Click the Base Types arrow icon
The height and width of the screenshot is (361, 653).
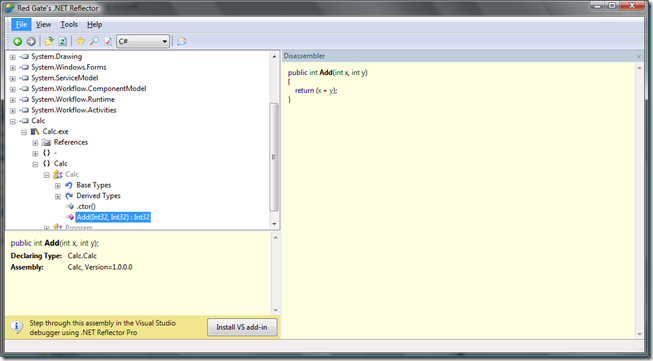click(69, 185)
